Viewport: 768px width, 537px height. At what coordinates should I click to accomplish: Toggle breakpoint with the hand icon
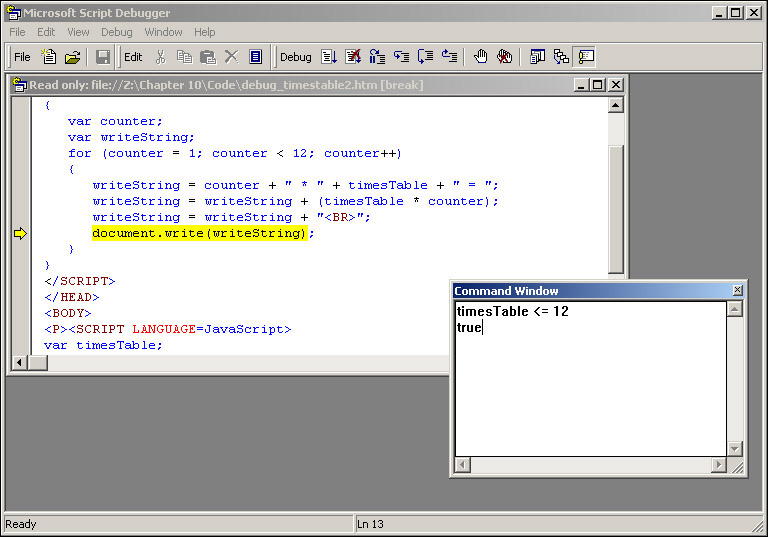481,57
